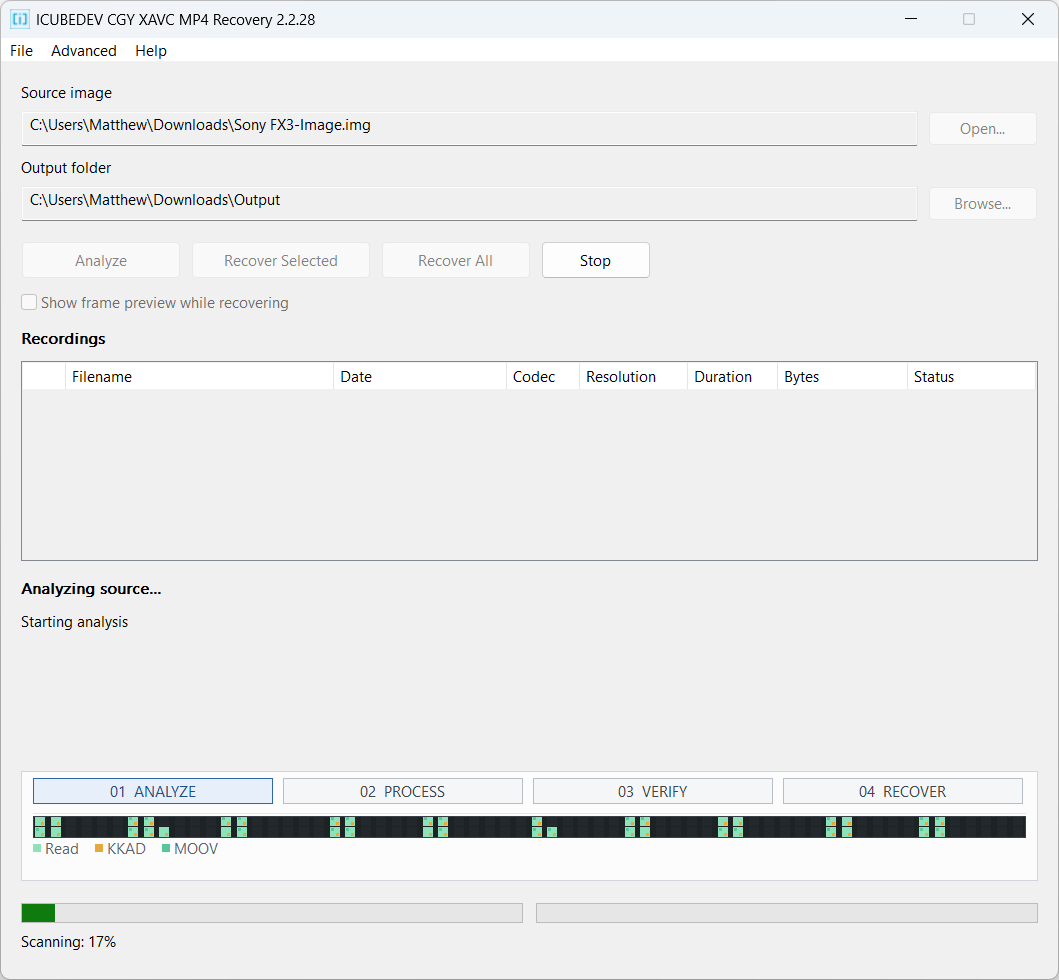Screen dimensions: 1059x980
Task: Click the ICUBEDEV app icon in title bar
Action: click(x=20, y=19)
